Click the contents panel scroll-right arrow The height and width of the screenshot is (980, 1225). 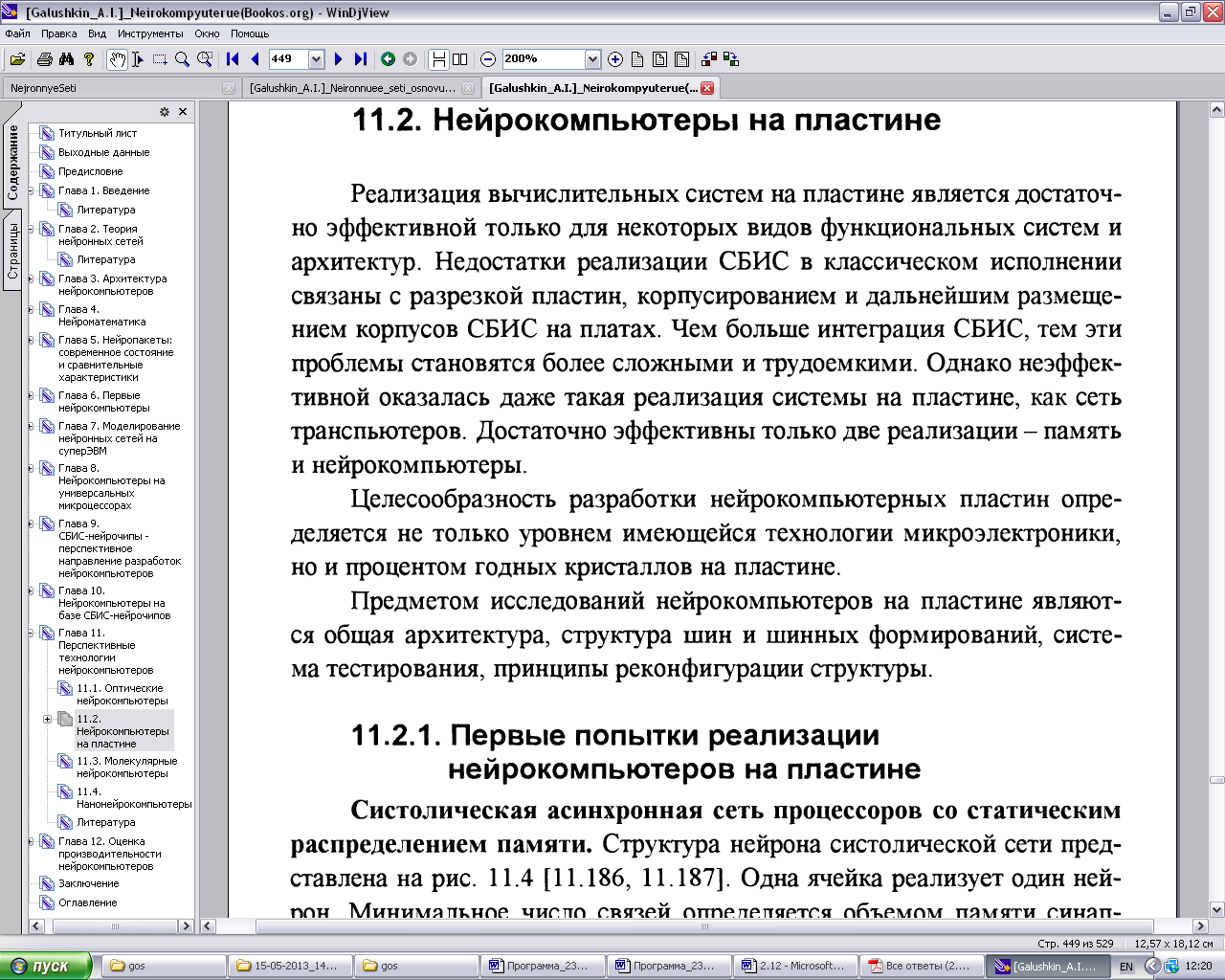(187, 926)
